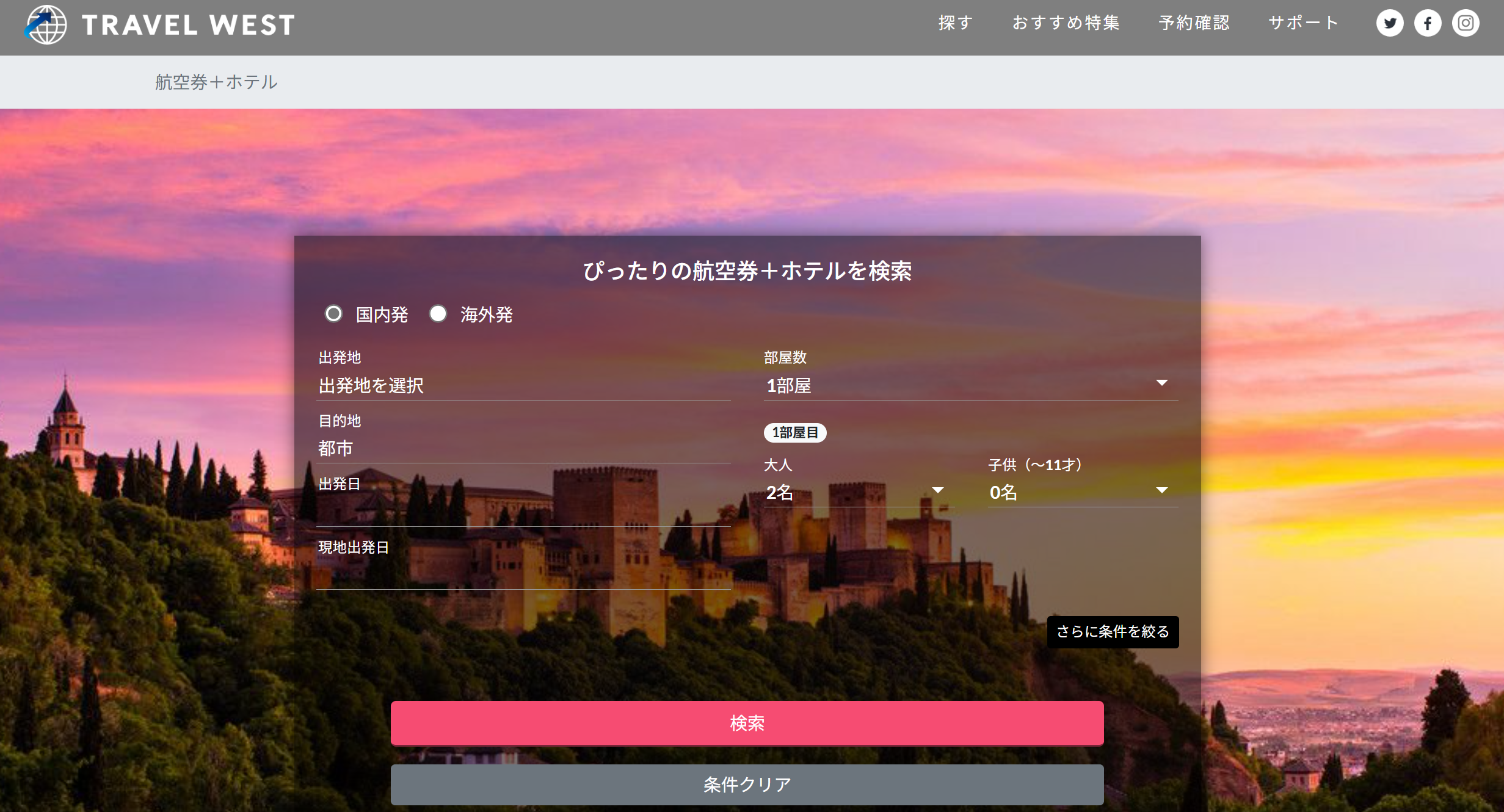The height and width of the screenshot is (812, 1504).
Task: Click the 出発地を選択 departure field
Action: pos(523,385)
